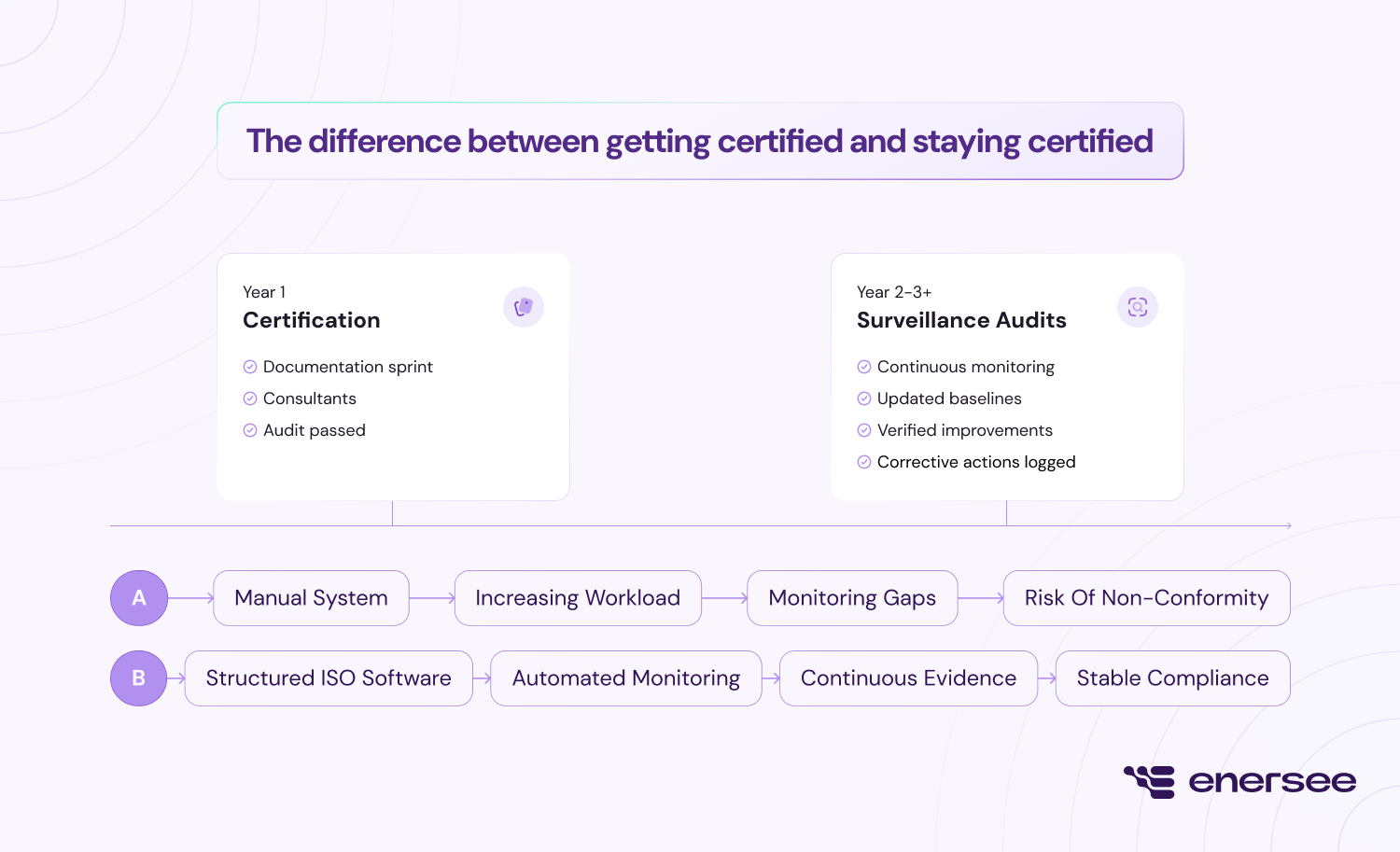Screen dimensions: 1400x852
Task: Click the arrow between Continuous Evidence and Stable Compliance
Action: 1046,678
